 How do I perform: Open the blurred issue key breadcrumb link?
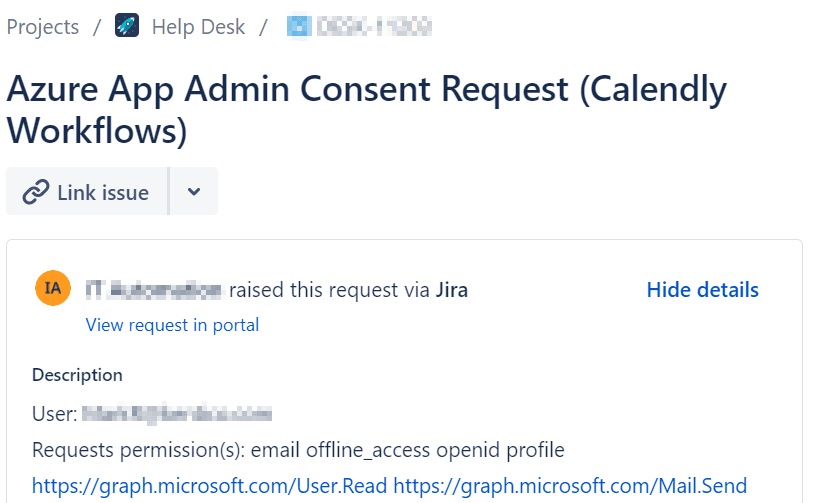click(374, 27)
